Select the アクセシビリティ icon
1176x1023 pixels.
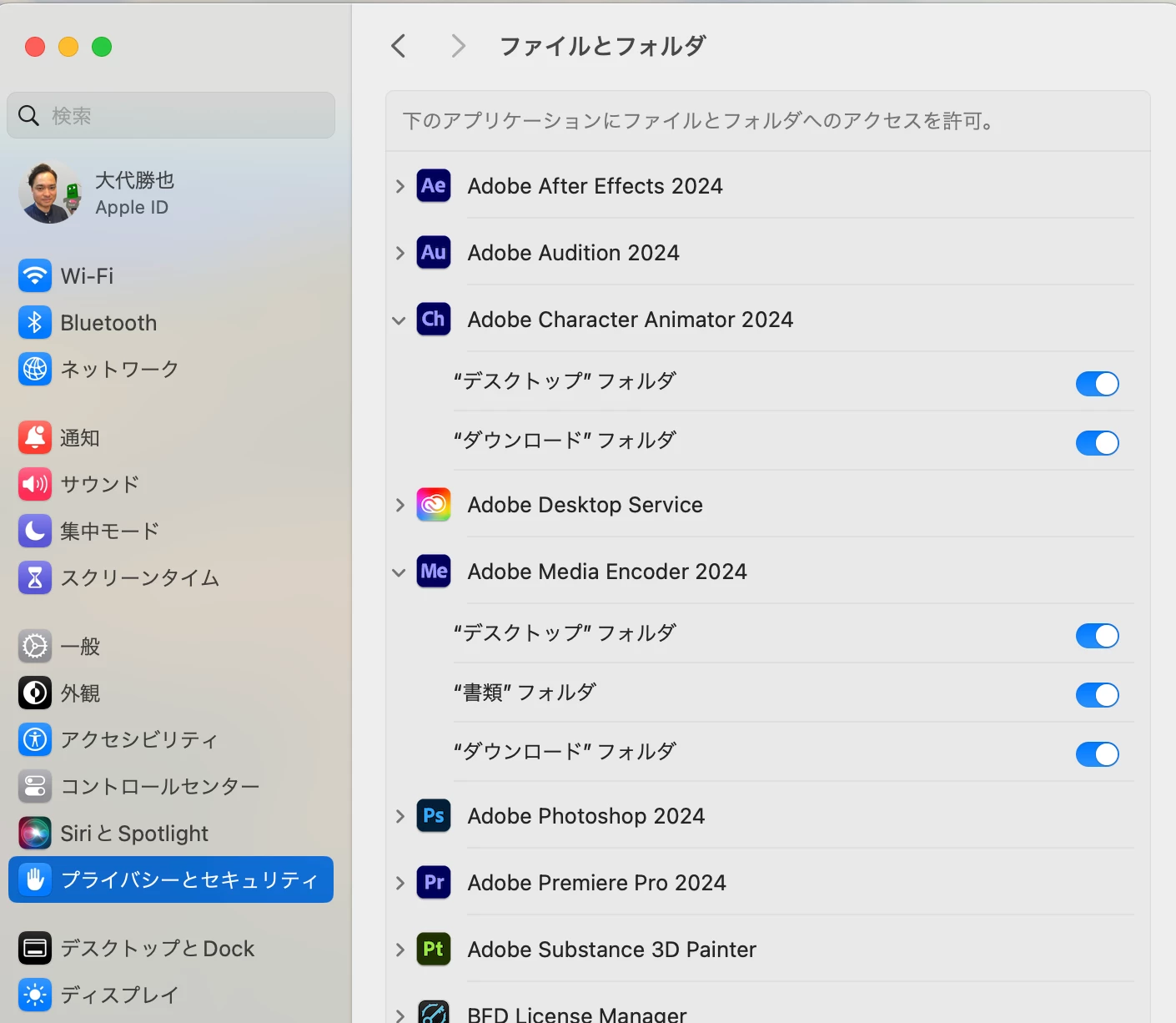coord(35,739)
